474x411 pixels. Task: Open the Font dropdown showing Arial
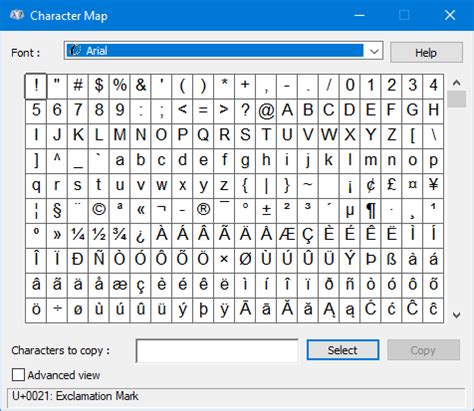[x=223, y=51]
